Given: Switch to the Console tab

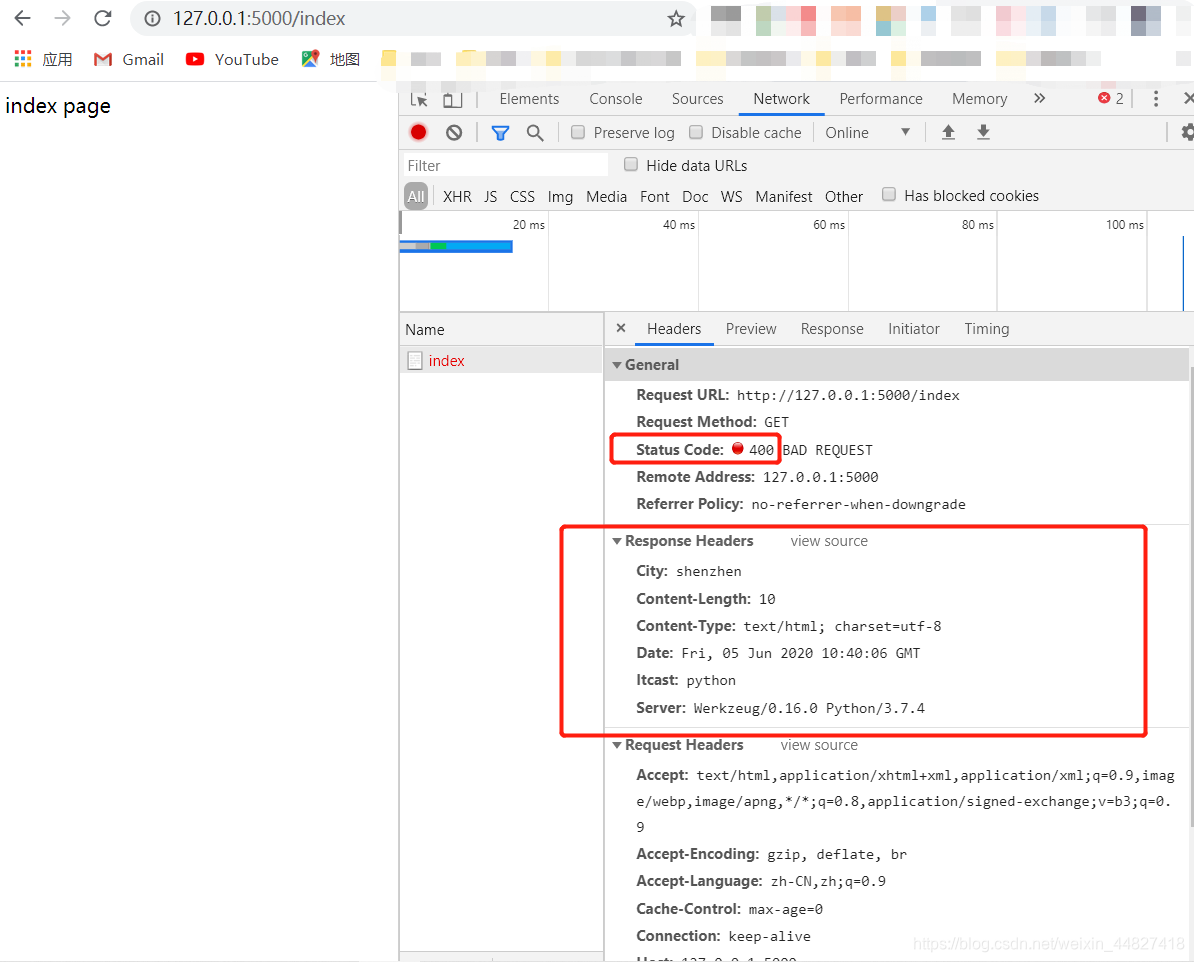Looking at the screenshot, I should 615,99.
